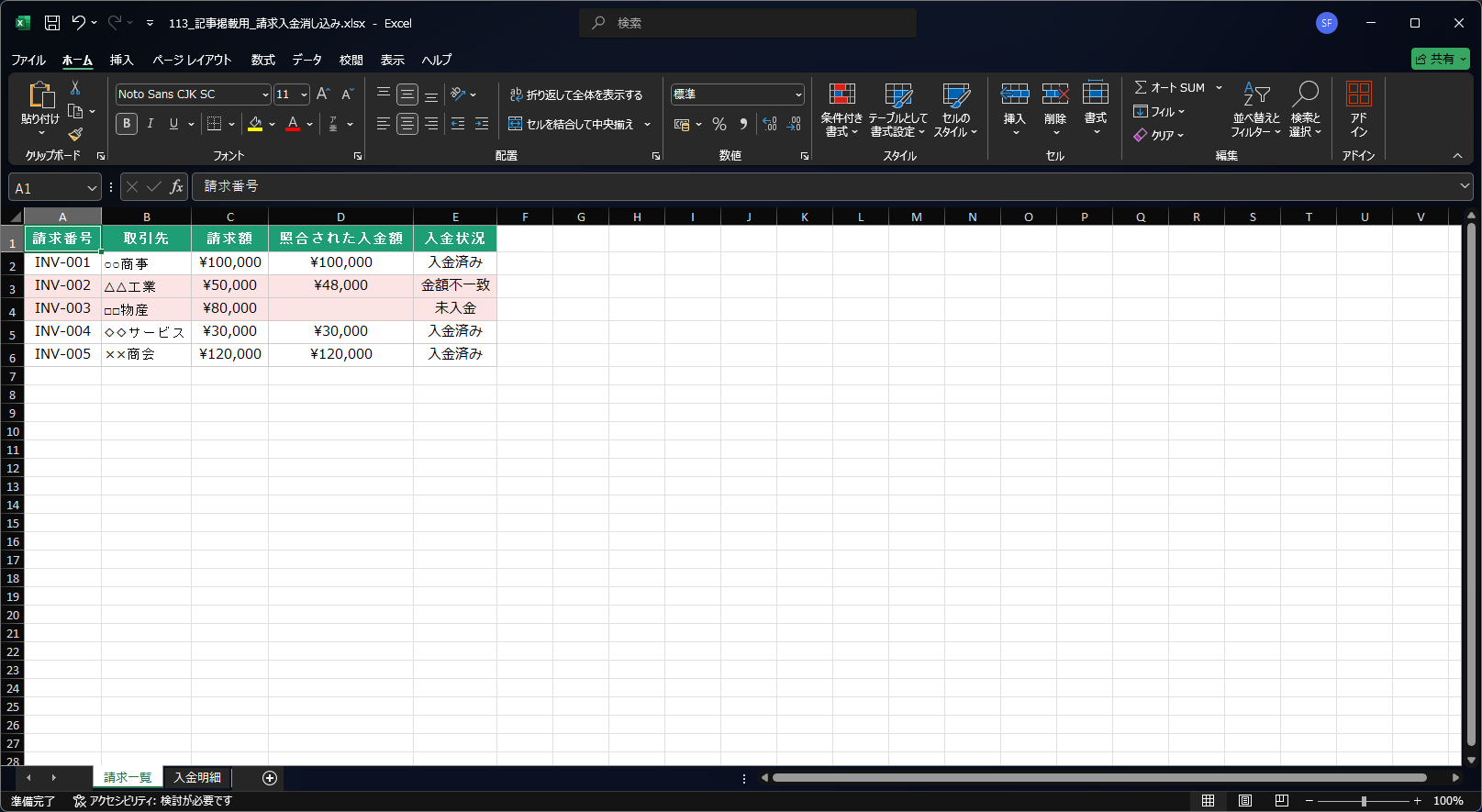This screenshot has height=812, width=1482.
Task: Click the text orientation icon
Action: point(458,95)
